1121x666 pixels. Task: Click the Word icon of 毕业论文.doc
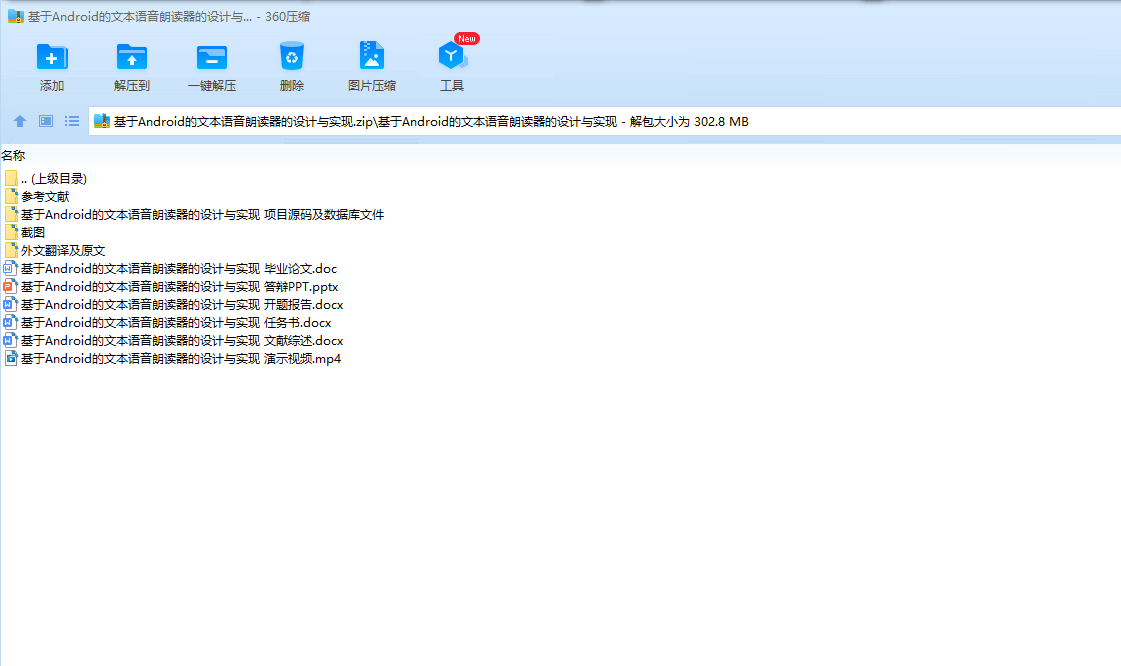point(10,268)
